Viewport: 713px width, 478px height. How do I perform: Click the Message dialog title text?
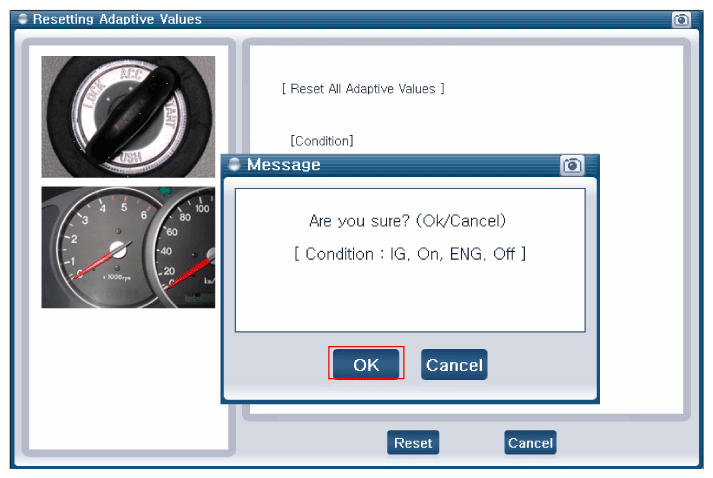coord(283,165)
